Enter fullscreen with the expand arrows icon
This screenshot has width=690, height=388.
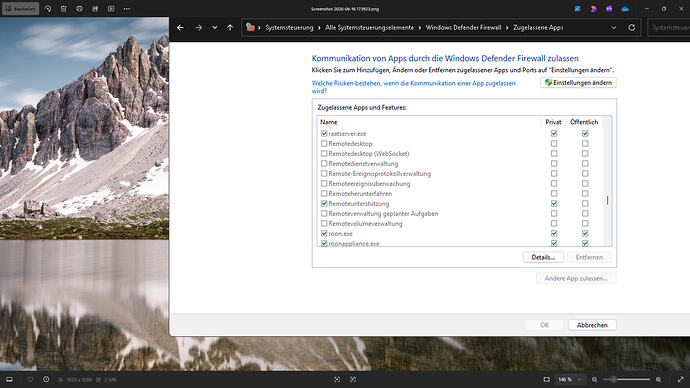click(x=681, y=379)
